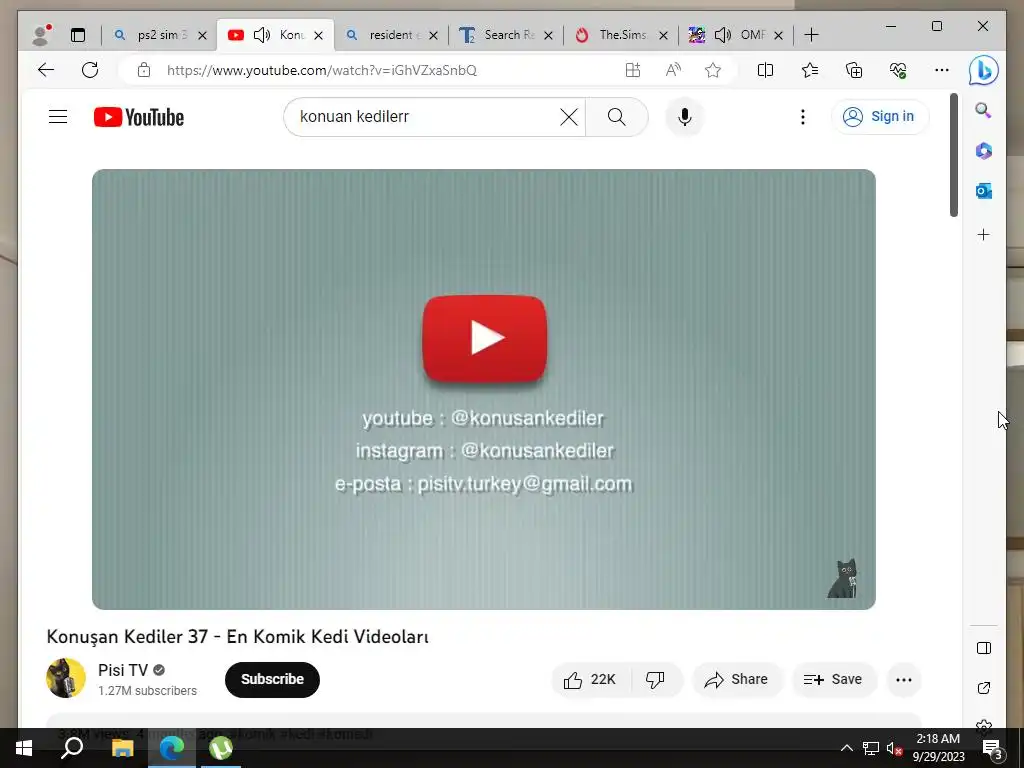Play the video using the large red button
1024x768 pixels.
(x=485, y=338)
